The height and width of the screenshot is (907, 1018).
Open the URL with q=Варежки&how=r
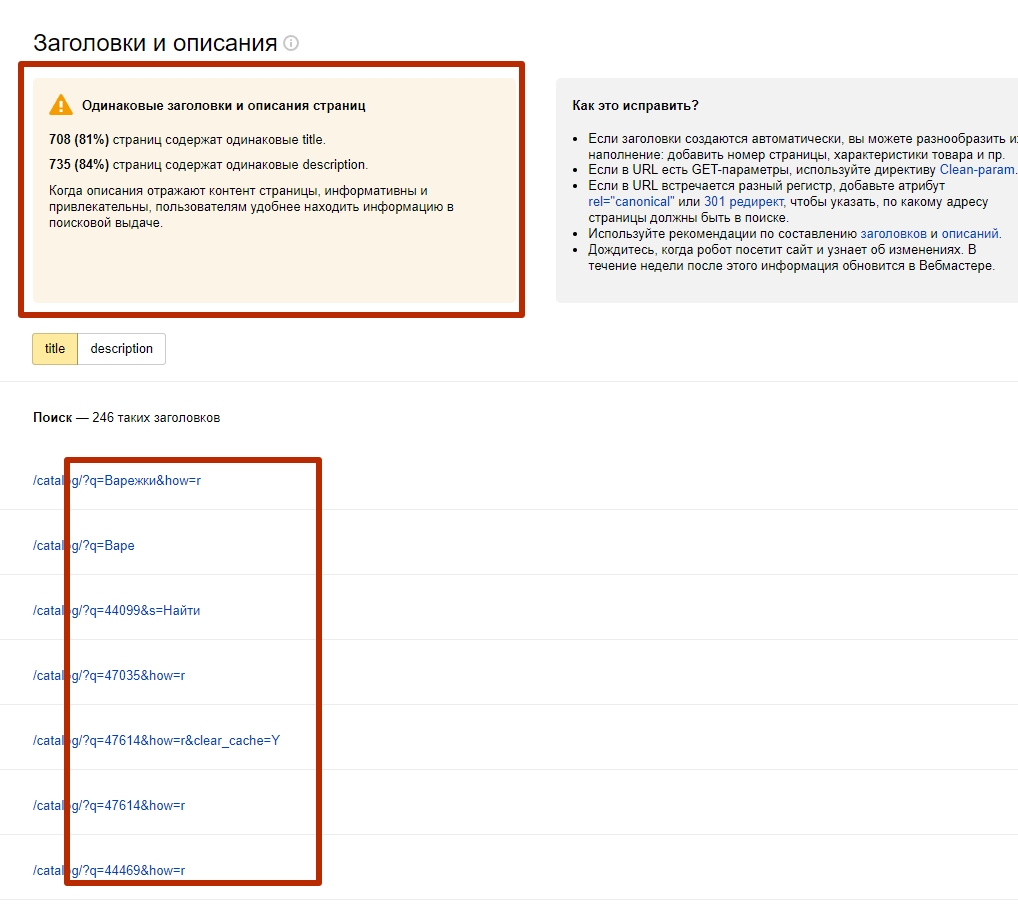click(x=117, y=480)
